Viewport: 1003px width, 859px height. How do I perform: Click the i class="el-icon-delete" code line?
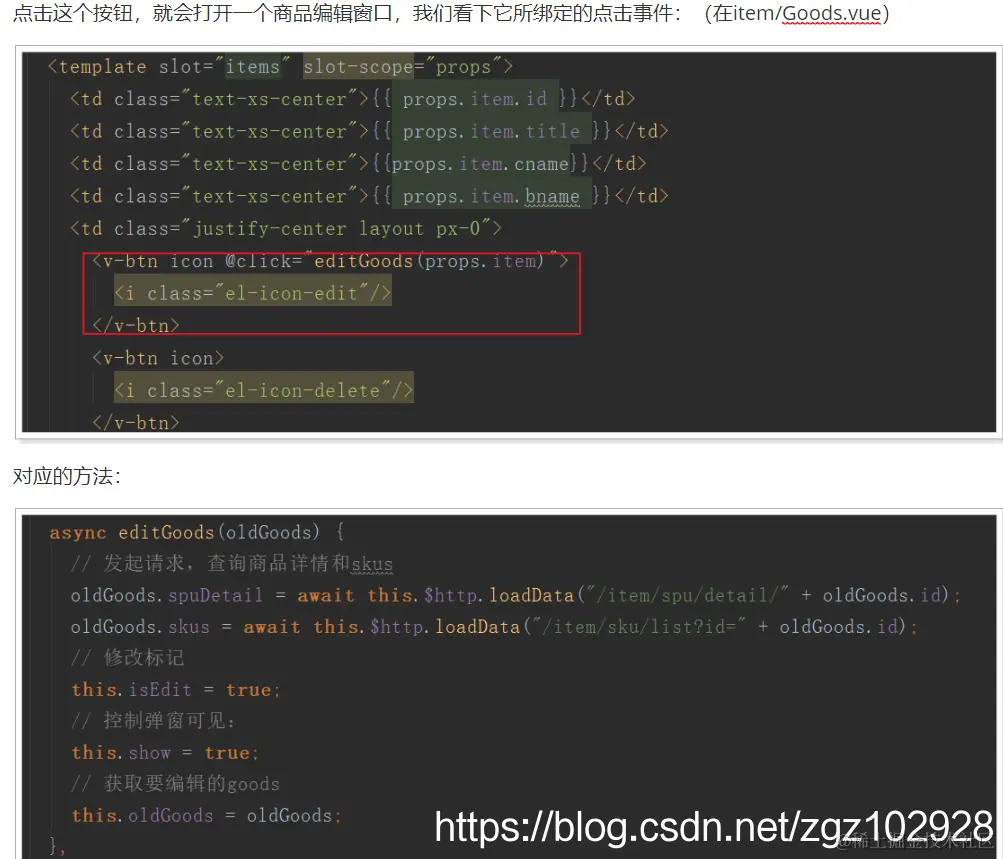click(x=264, y=391)
